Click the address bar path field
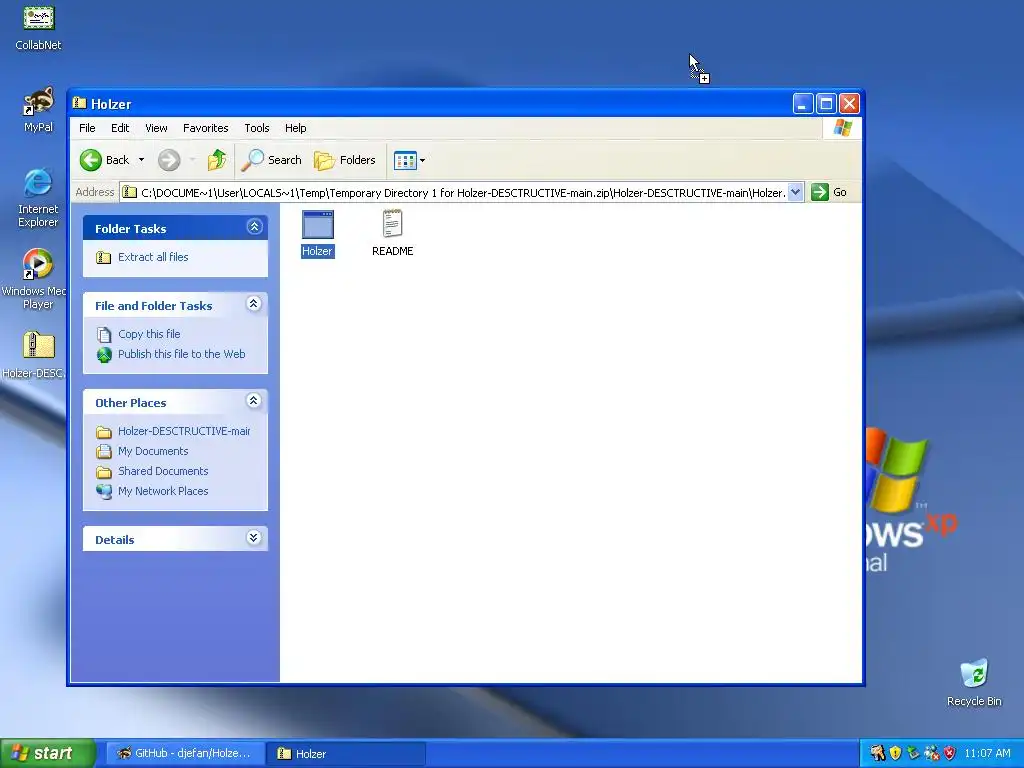Screen dimensions: 1024x768 pyautogui.click(x=455, y=193)
